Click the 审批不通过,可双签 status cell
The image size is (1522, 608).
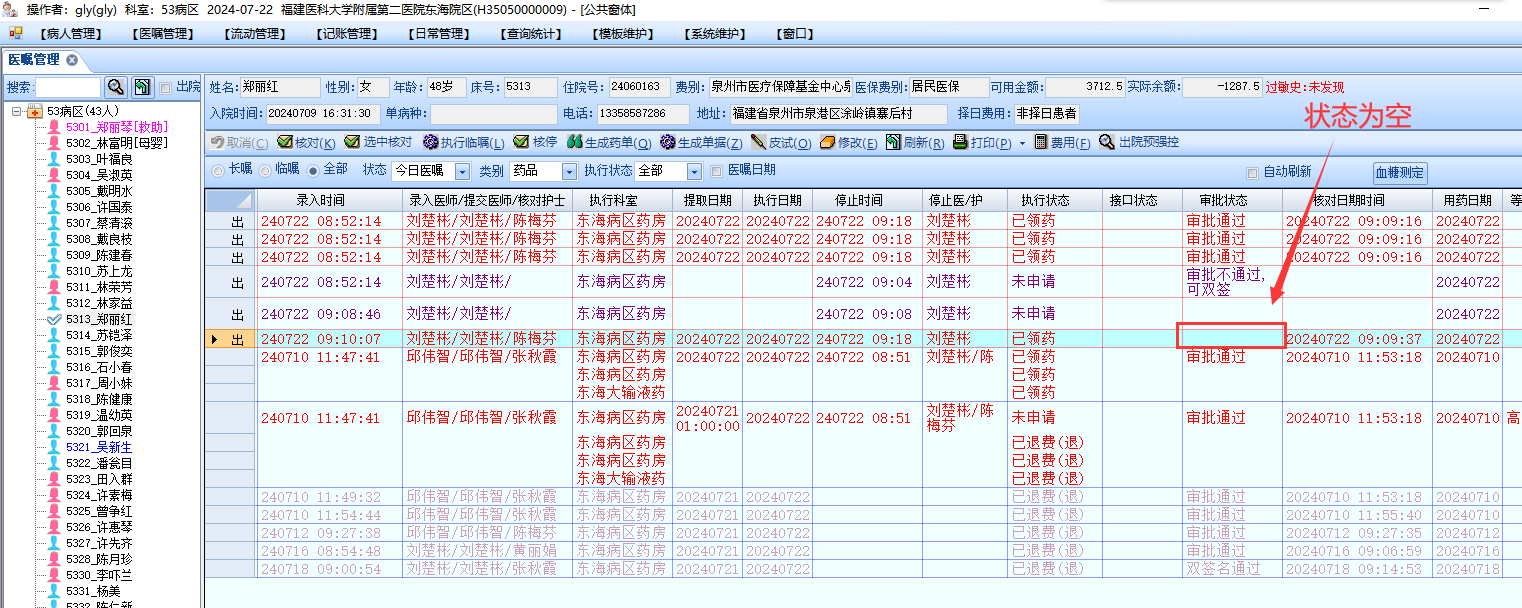click(x=1232, y=282)
